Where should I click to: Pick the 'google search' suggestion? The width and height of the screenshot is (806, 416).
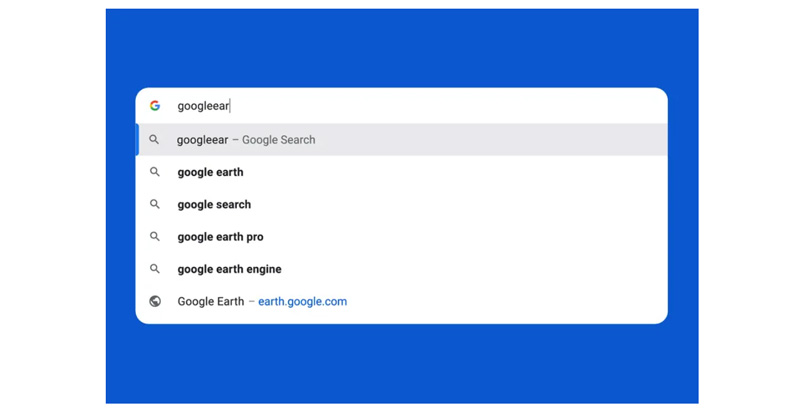(x=214, y=204)
